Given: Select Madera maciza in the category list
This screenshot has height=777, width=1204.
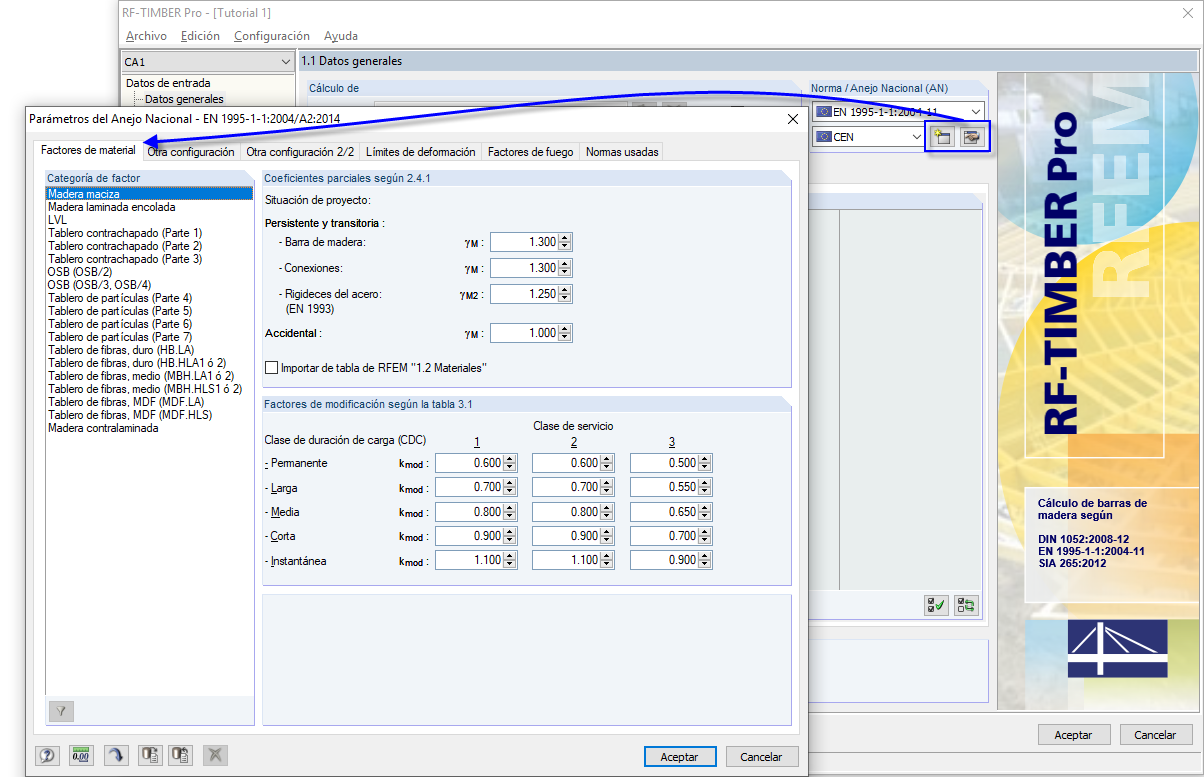Looking at the screenshot, I should [x=150, y=194].
